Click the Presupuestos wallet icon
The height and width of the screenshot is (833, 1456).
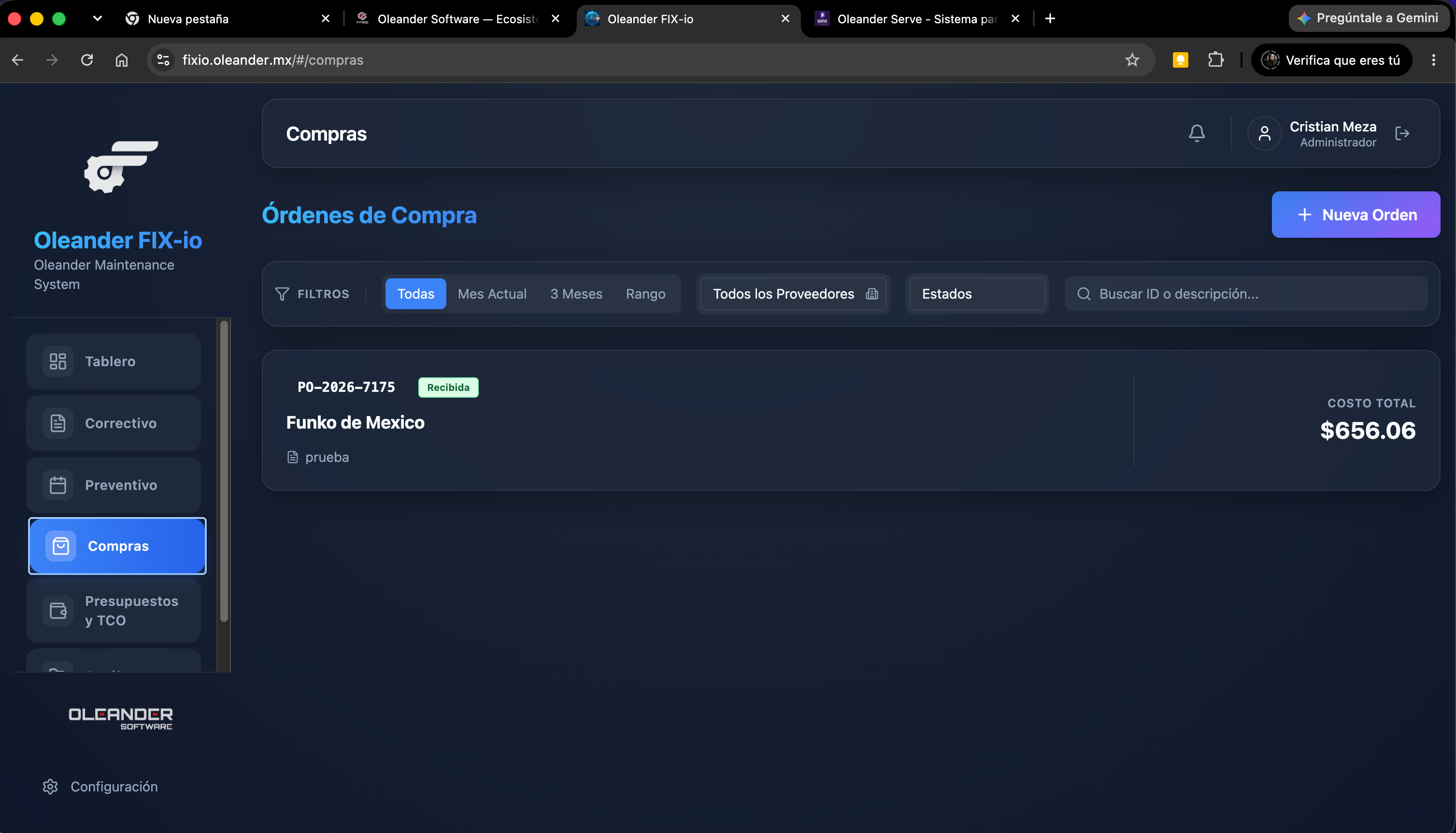tap(58, 610)
